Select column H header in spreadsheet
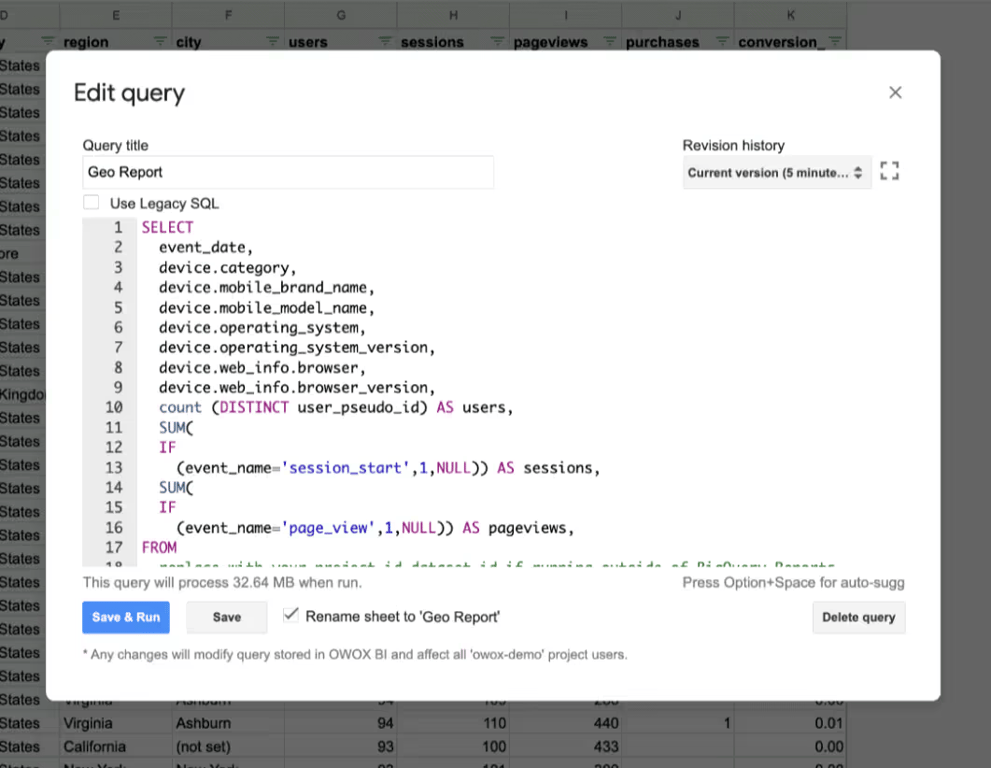 (x=453, y=15)
